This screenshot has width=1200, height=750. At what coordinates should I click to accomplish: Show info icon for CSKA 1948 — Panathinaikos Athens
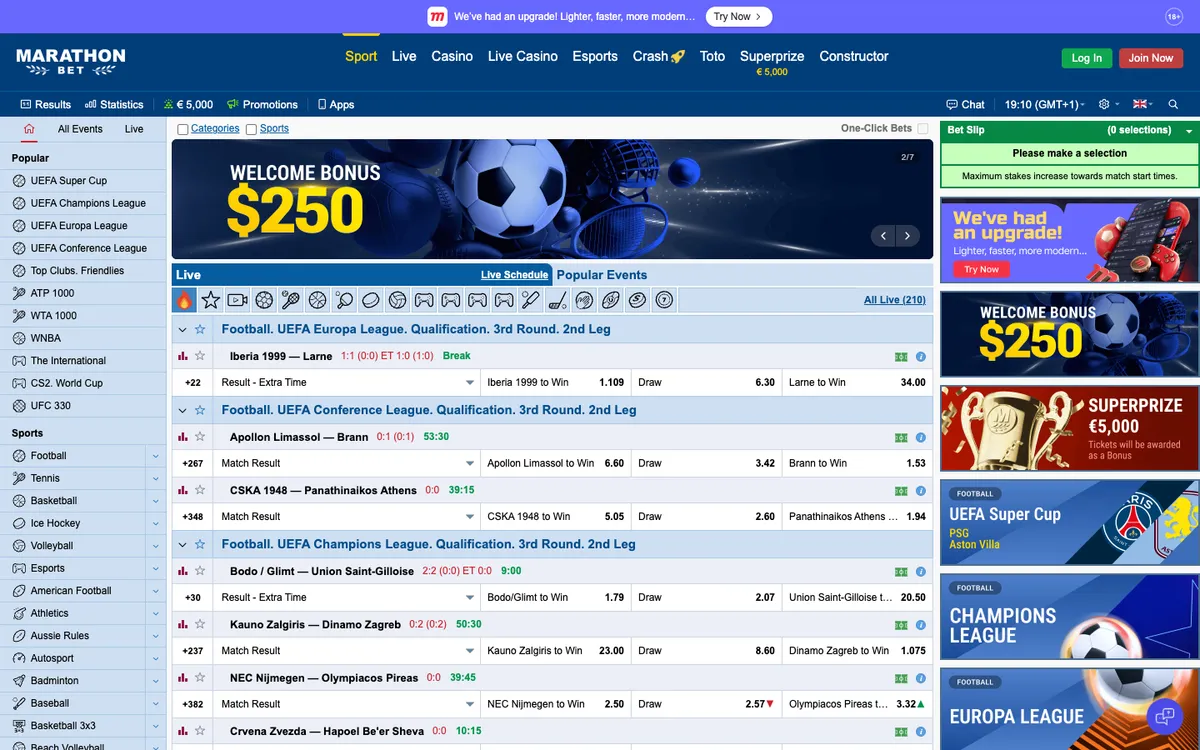[920, 491]
